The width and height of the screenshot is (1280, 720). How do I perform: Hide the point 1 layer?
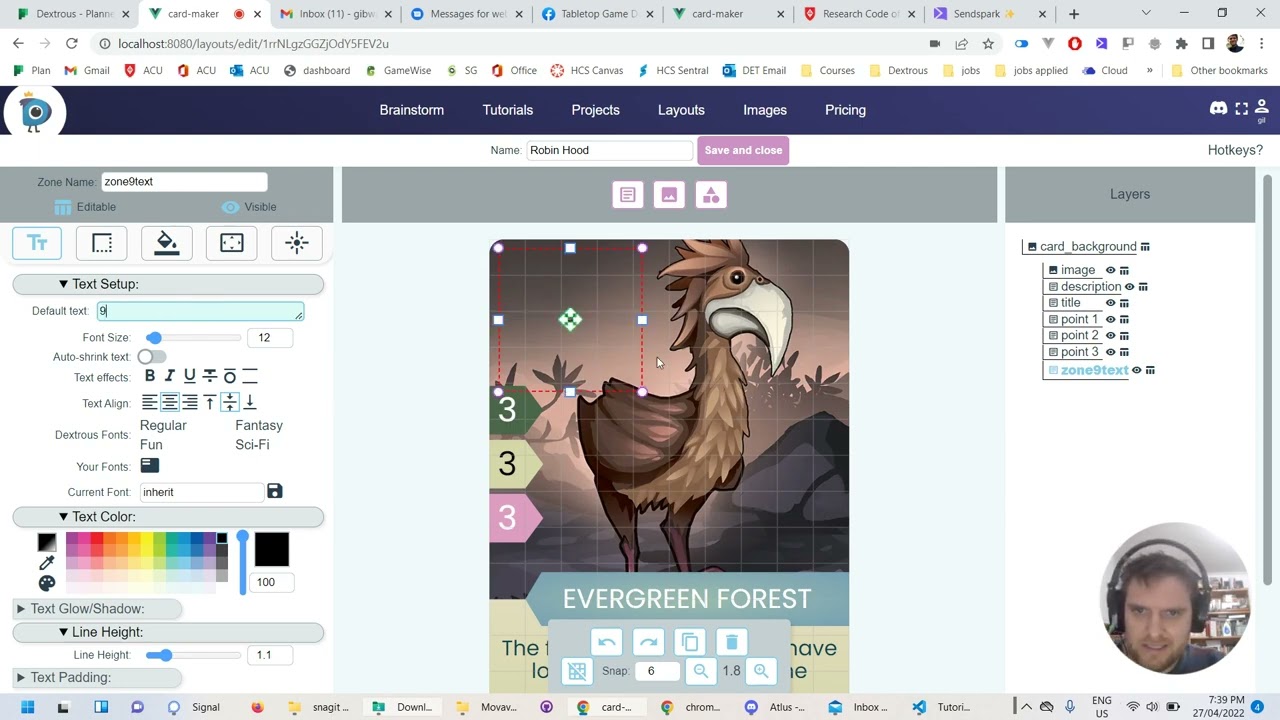(1110, 320)
